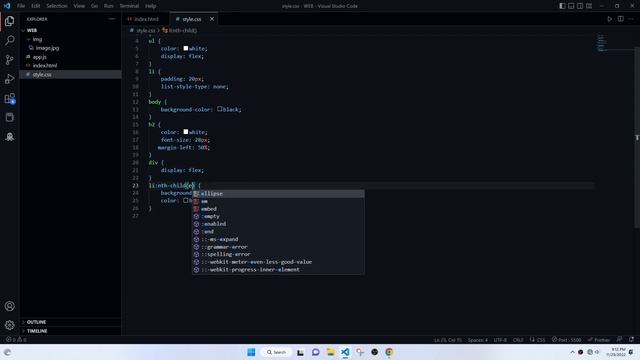This screenshot has width=640, height=360.
Task: Toggle the secondary side bar layout button
Action: [x=580, y=6]
